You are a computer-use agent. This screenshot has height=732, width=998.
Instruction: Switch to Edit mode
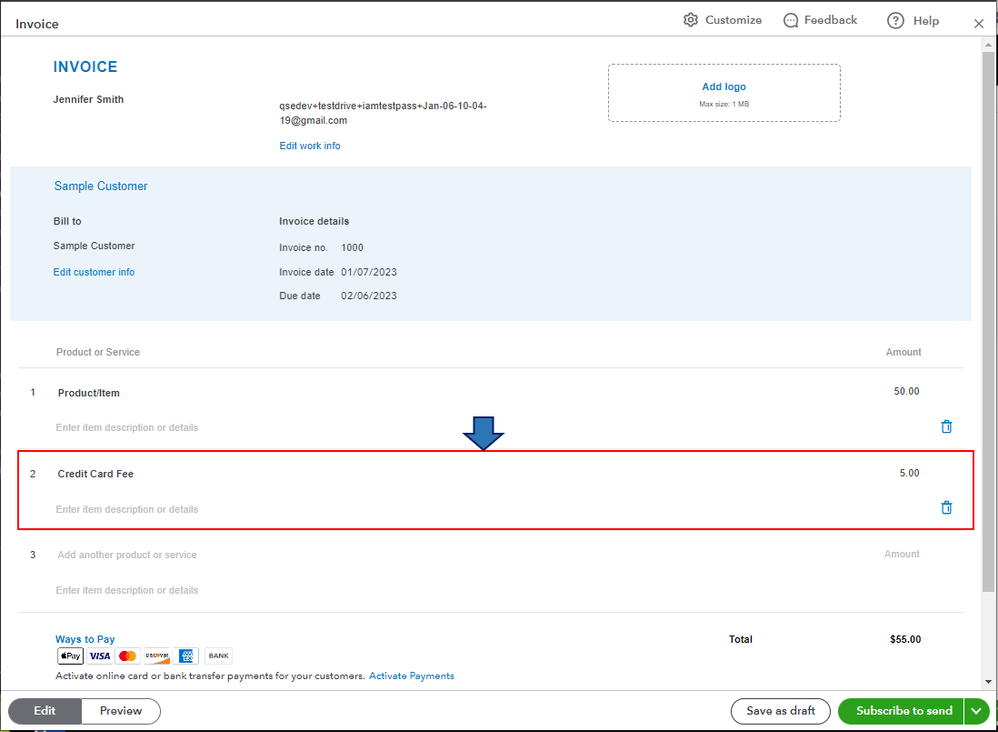(45, 711)
